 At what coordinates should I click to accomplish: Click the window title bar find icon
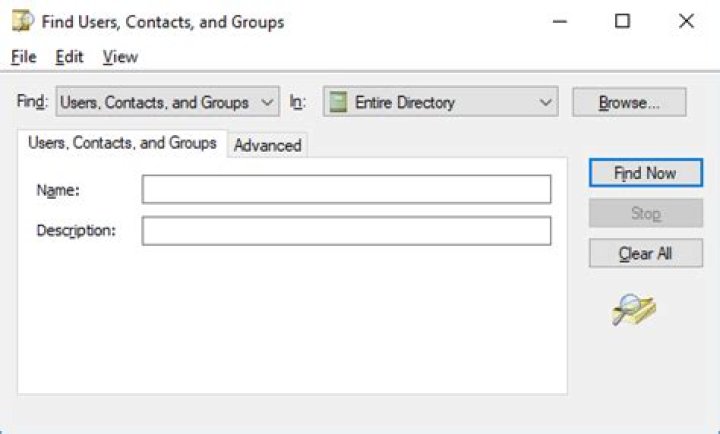pyautogui.click(x=22, y=21)
